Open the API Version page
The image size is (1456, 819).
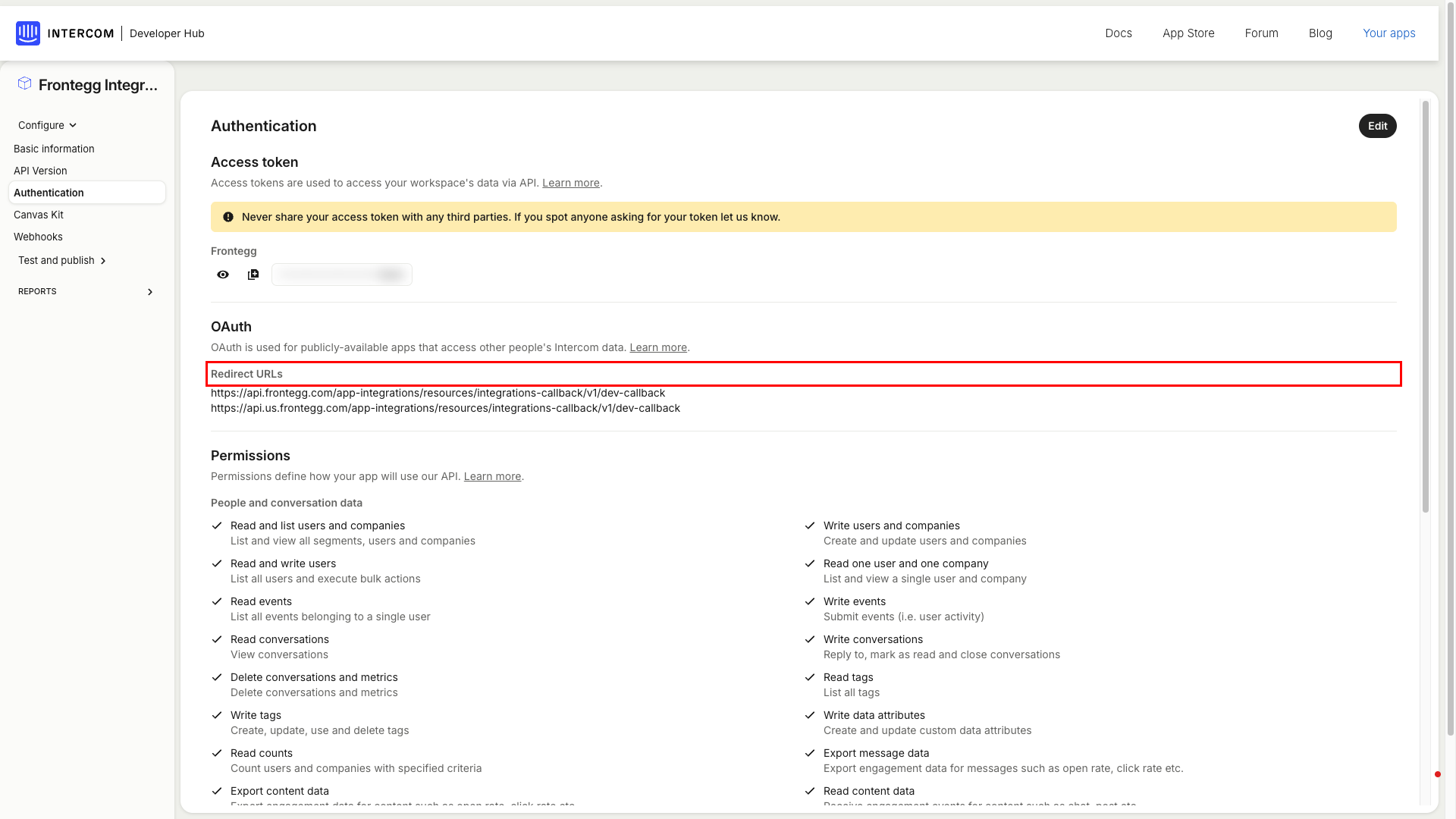40,171
